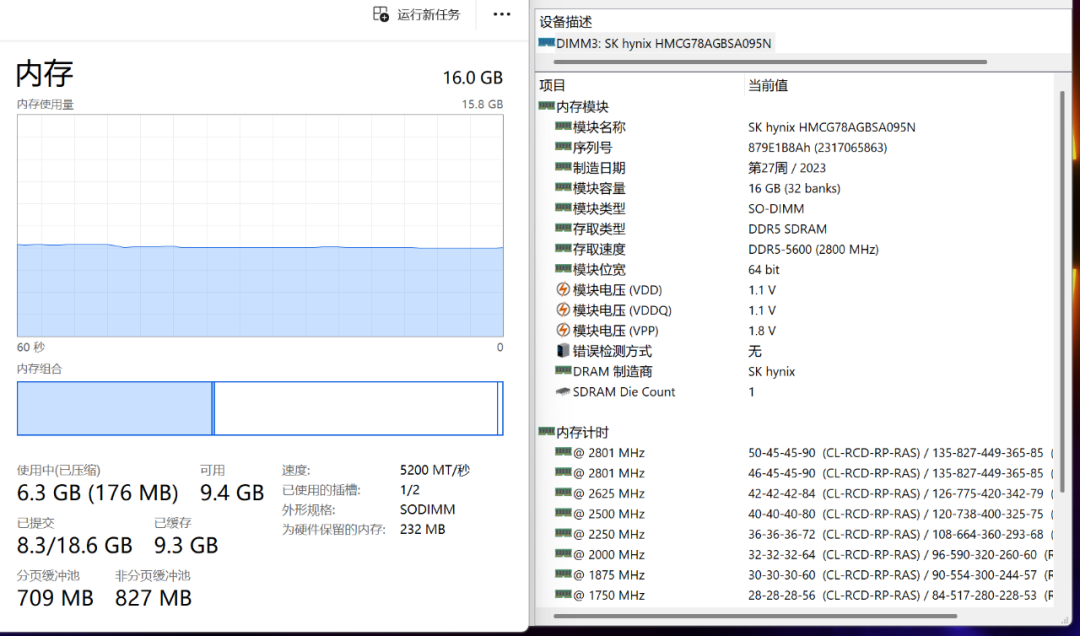Click the icon next to 模块名称
Image resolution: width=1080 pixels, height=636 pixels.
pos(563,126)
